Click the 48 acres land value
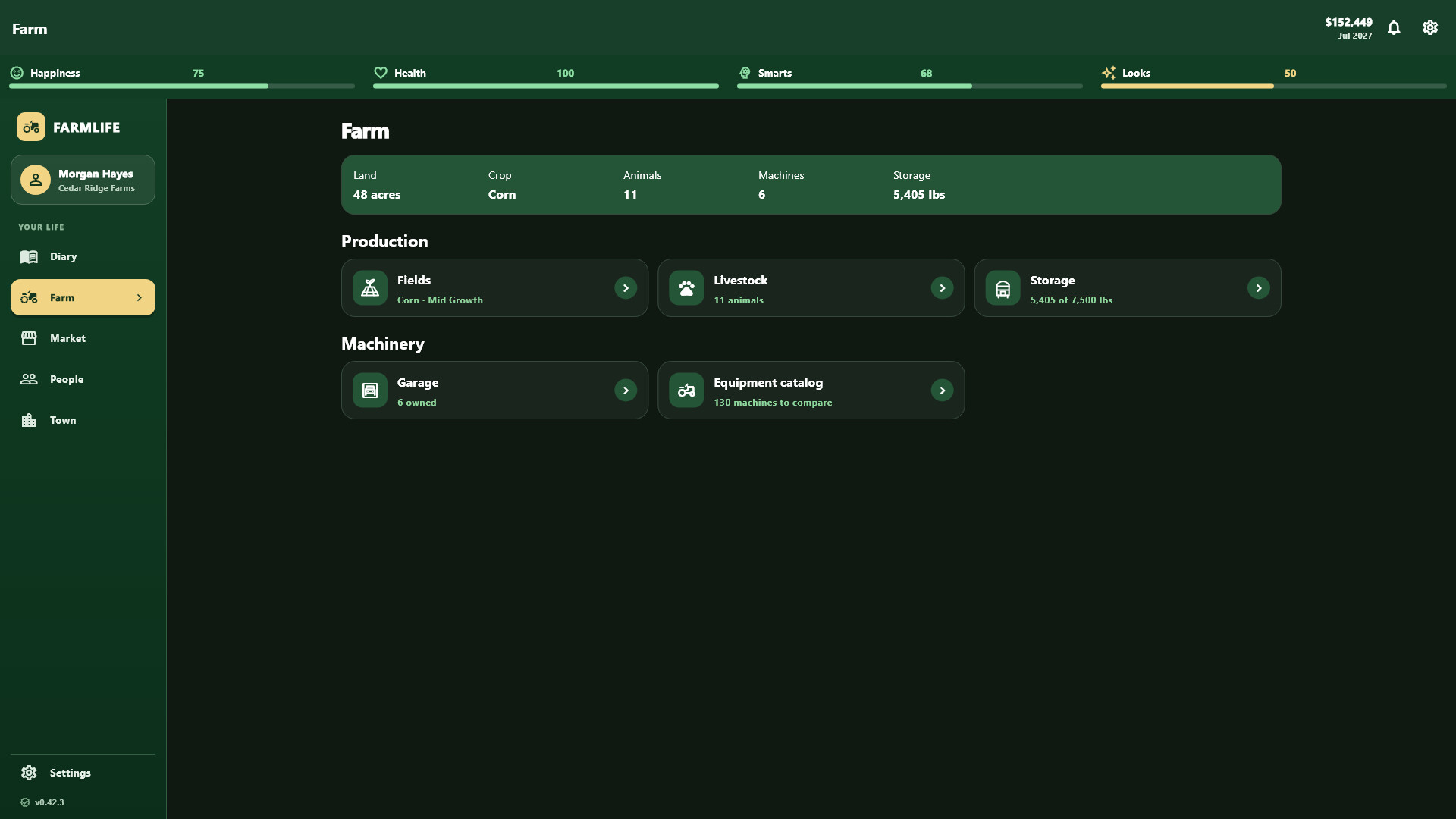The height and width of the screenshot is (819, 1456). (x=377, y=195)
